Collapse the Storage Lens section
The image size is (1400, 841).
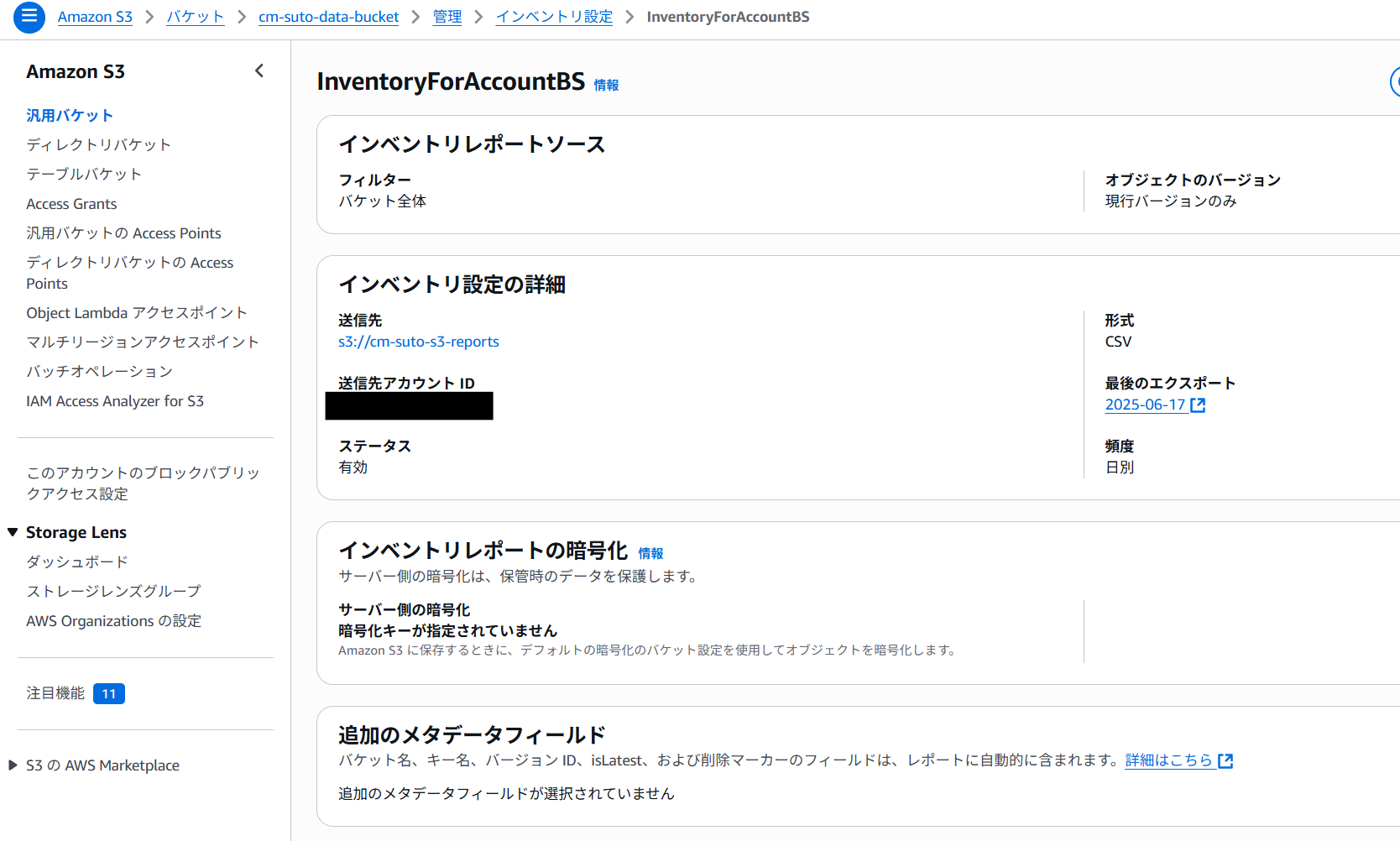pos(13,532)
